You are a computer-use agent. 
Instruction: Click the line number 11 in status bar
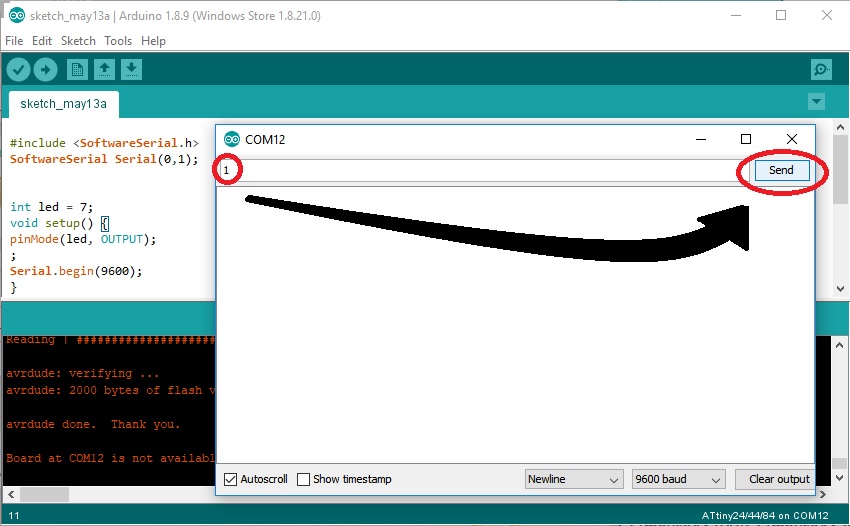click(14, 516)
